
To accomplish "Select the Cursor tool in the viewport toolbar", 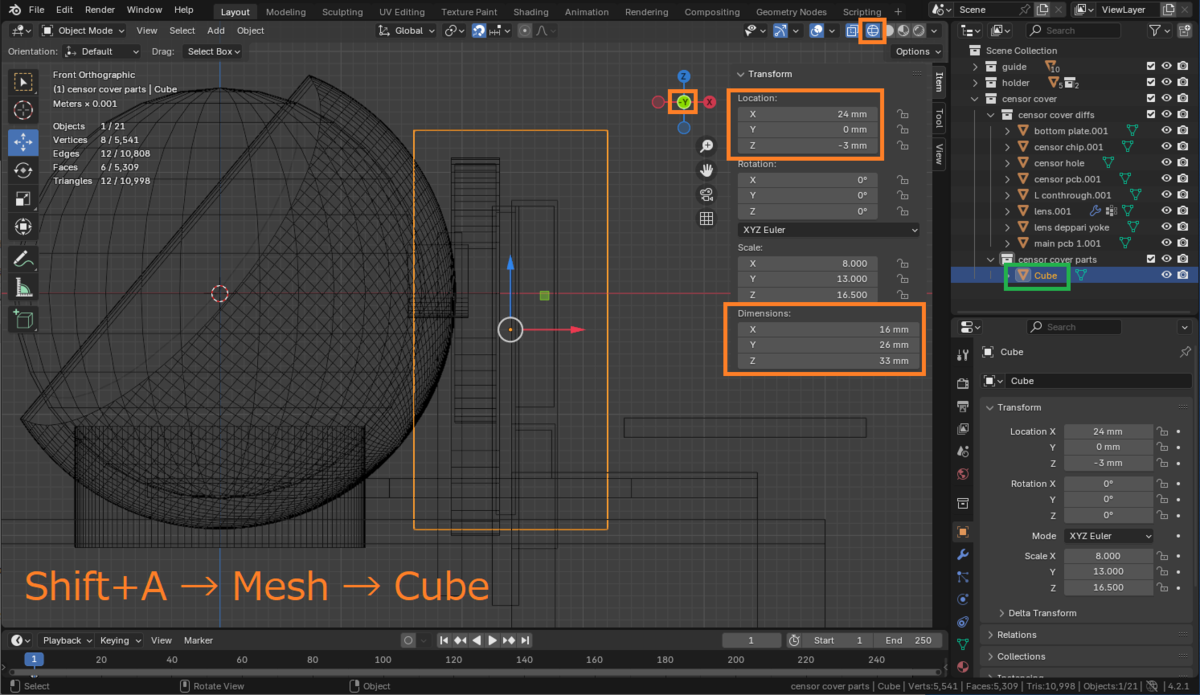I will click(x=23, y=110).
